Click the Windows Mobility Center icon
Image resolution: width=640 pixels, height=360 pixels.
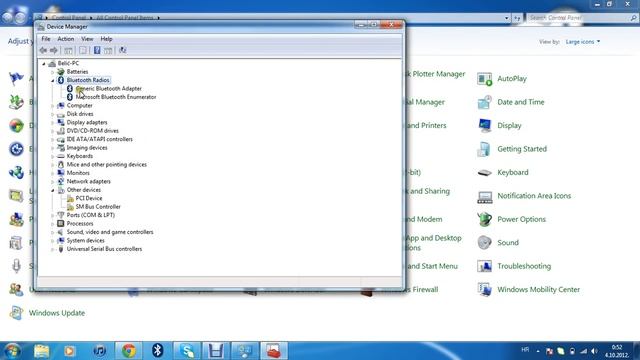(484, 290)
